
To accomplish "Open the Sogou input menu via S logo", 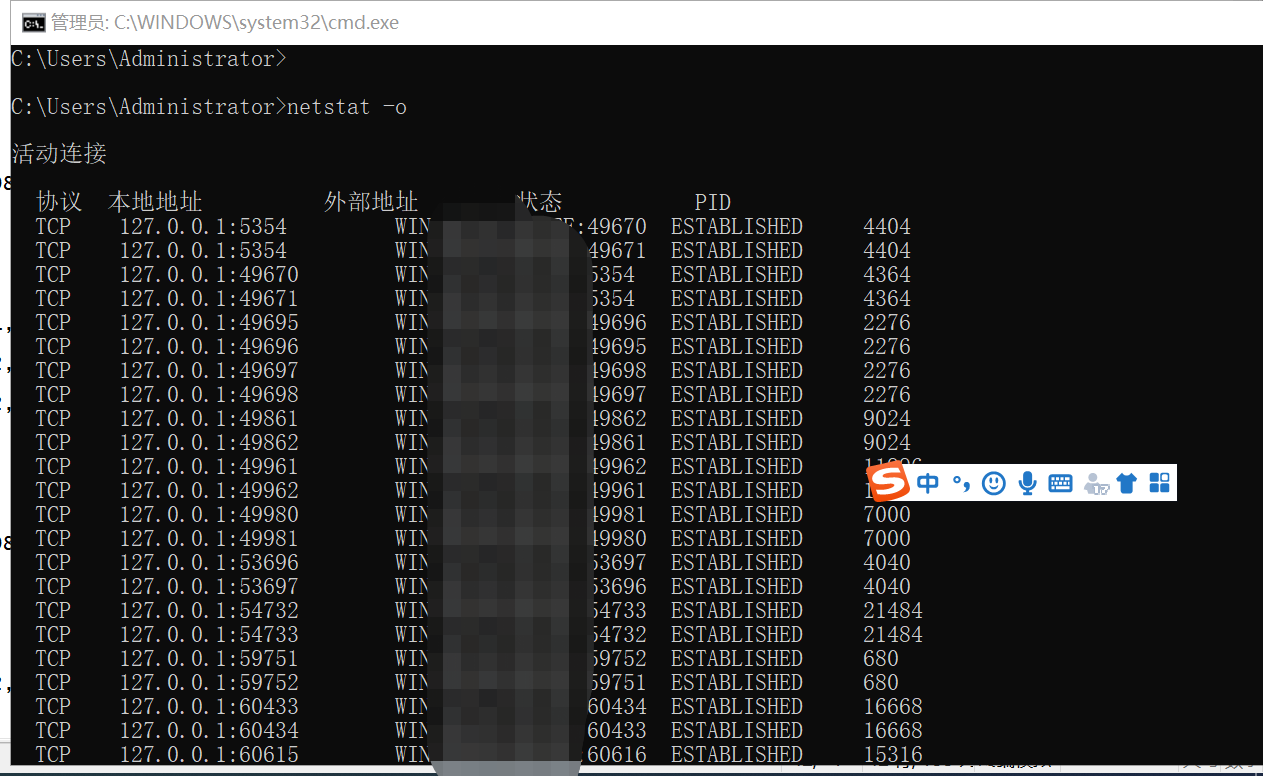I will pos(889,482).
